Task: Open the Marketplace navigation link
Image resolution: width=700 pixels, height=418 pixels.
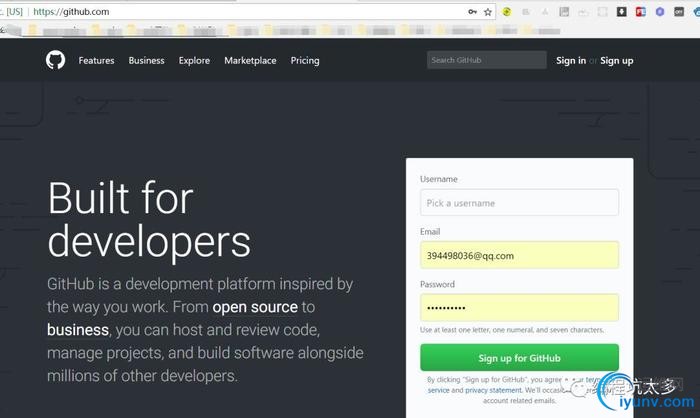Action: pyautogui.click(x=250, y=60)
